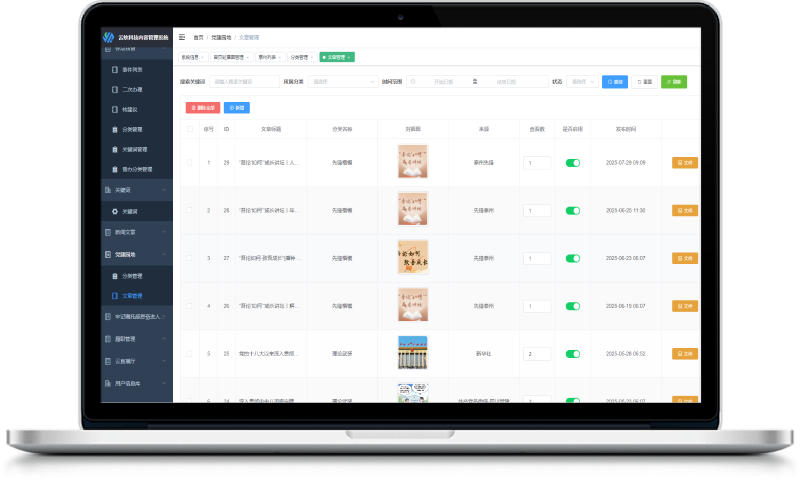Click the gear icon beside 关键词 submenu item
This screenshot has height=481, width=800.
113,211
